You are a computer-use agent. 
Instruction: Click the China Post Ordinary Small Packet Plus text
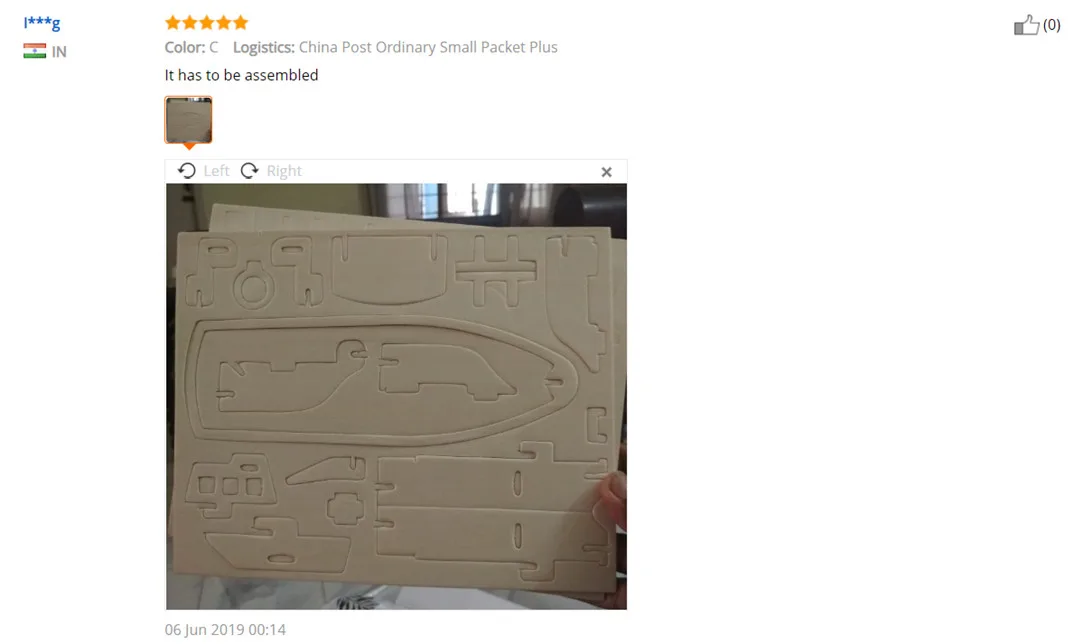pos(428,47)
